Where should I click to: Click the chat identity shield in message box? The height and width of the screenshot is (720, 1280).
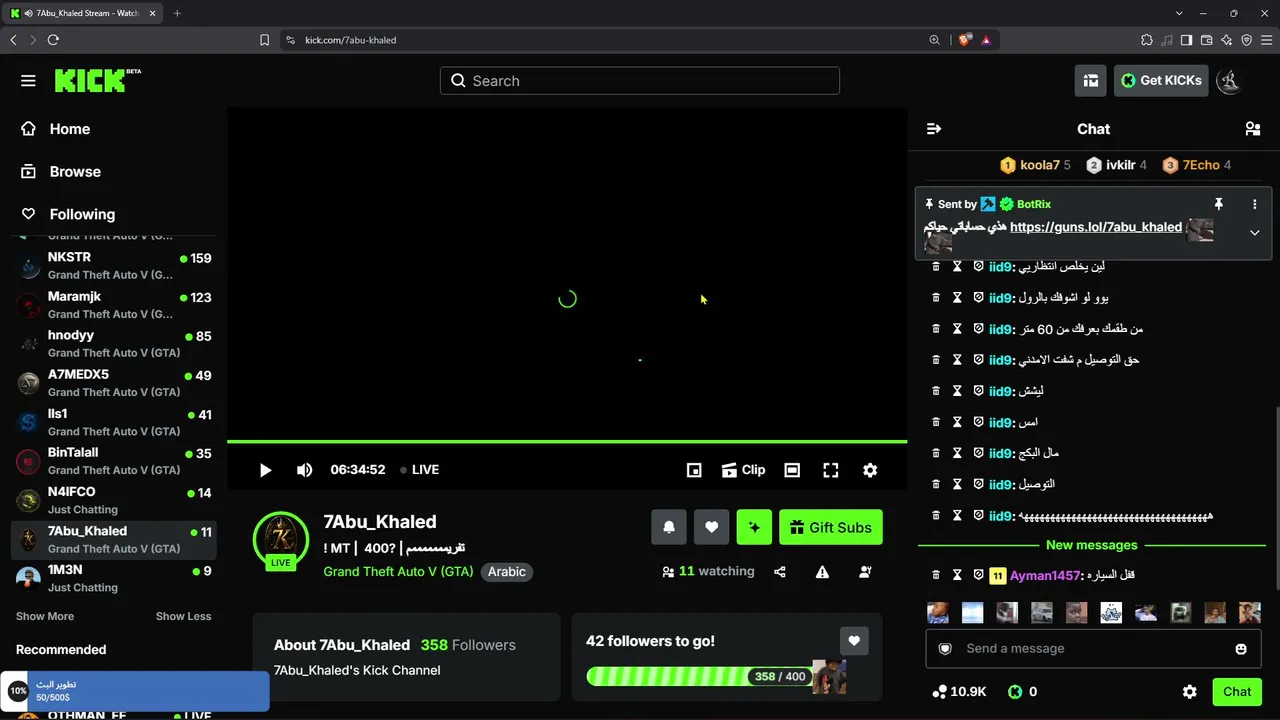coord(945,649)
